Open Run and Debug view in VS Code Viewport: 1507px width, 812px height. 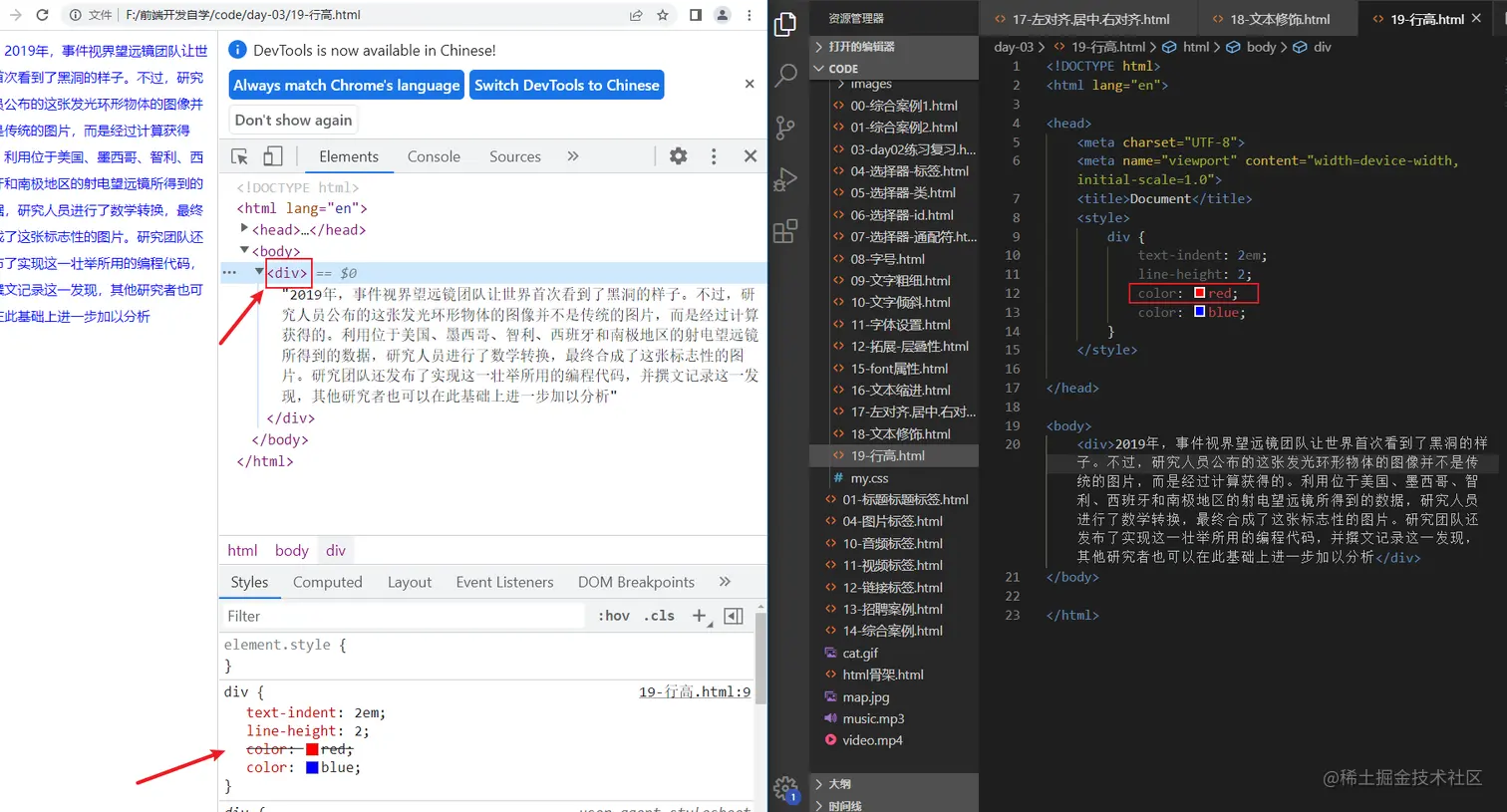tap(785, 179)
